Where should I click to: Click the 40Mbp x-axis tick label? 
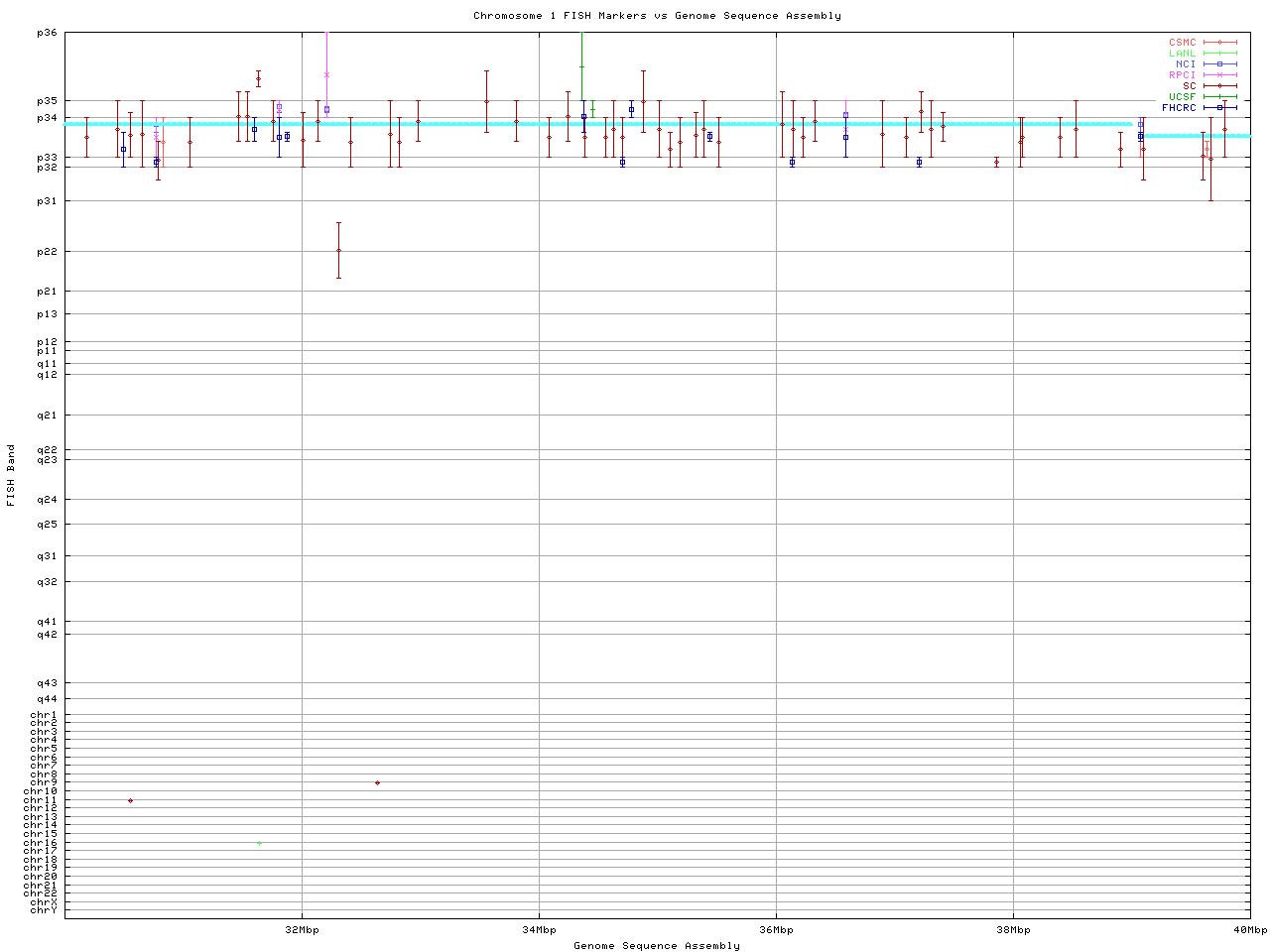coord(1249,930)
